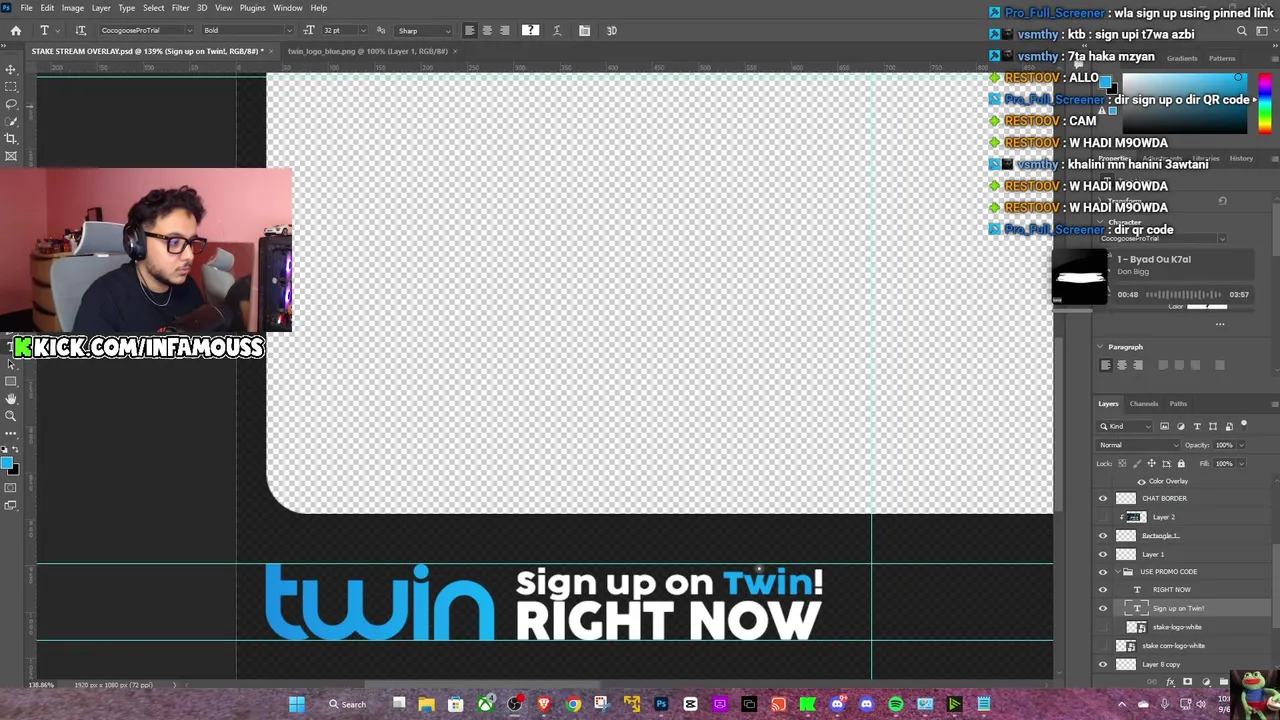Toggle the layer filtering on/off switch

1244,424
